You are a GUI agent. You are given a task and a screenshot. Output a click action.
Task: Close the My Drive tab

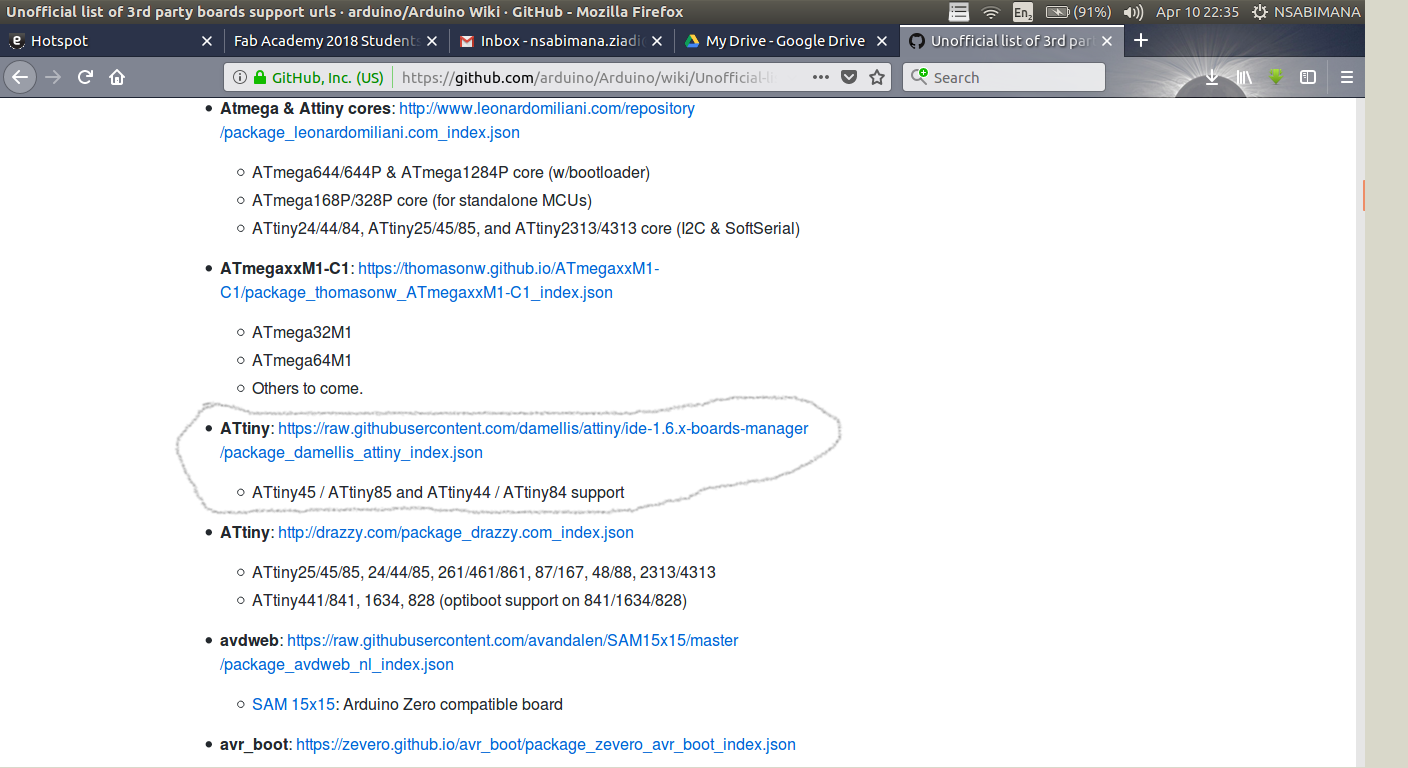point(882,41)
